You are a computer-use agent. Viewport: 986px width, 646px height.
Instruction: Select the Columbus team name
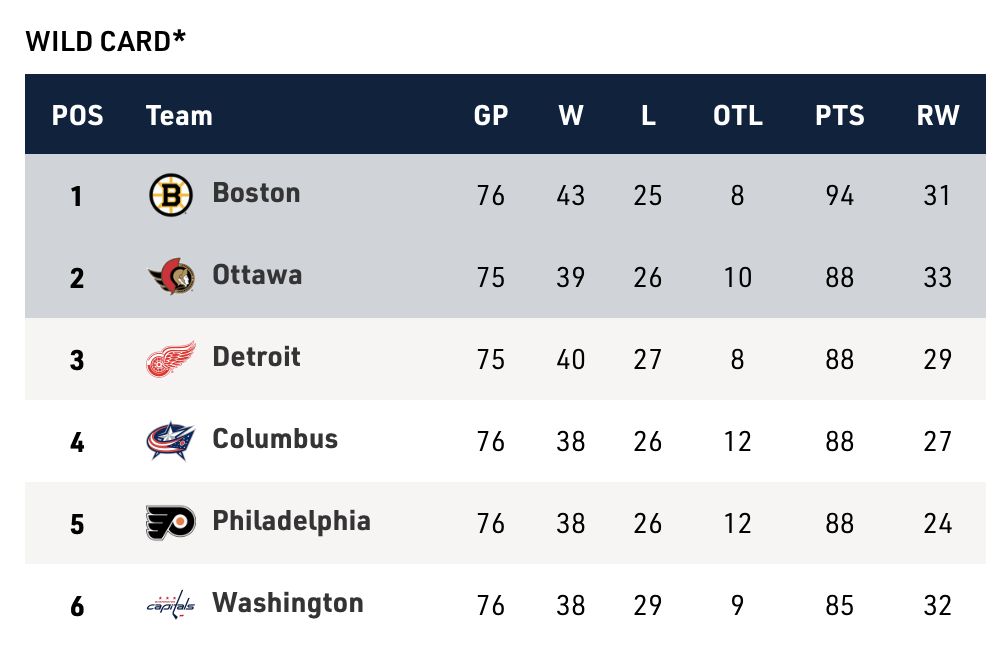[x=275, y=438]
